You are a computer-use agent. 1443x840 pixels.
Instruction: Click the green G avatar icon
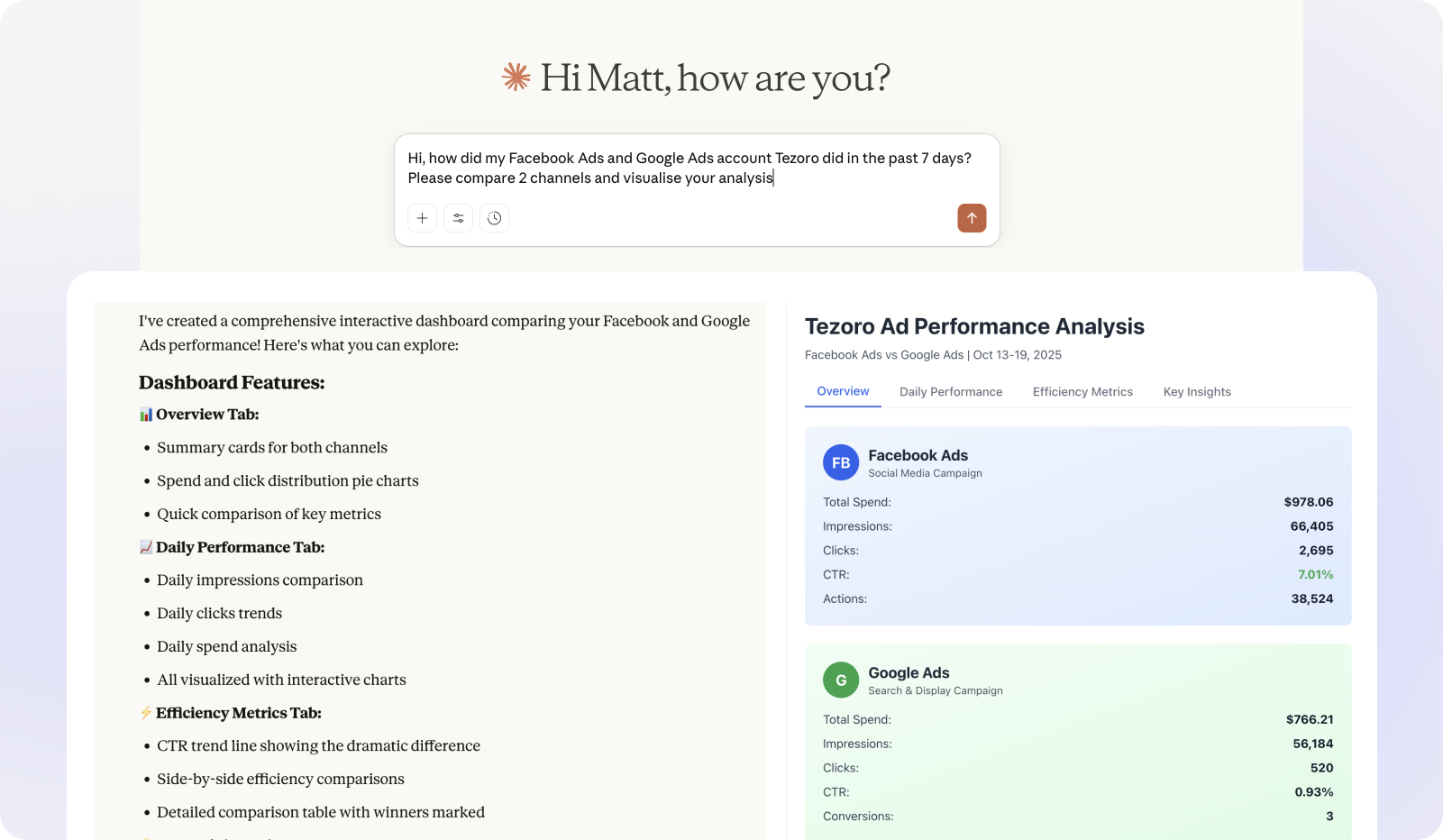(841, 680)
